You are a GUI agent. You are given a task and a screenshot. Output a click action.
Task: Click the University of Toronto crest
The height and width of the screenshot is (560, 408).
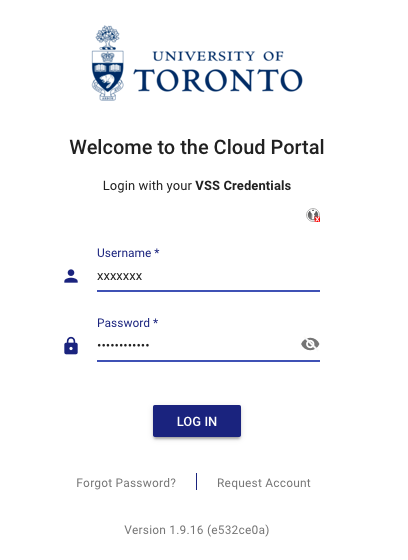tap(108, 63)
